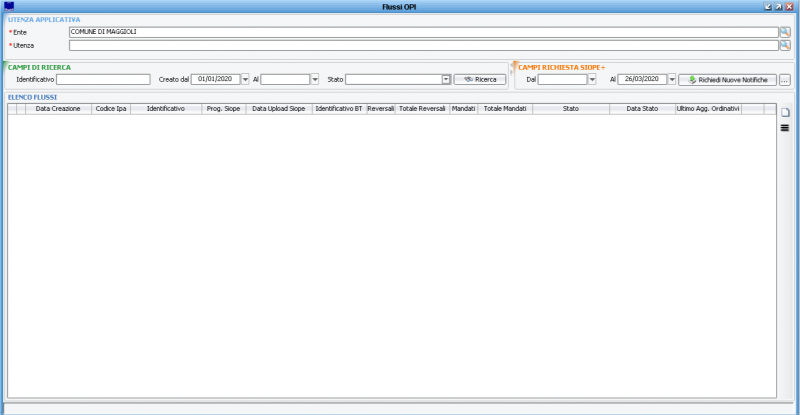800x415 pixels.
Task: Click the new document icon beside the table
Action: tap(785, 112)
